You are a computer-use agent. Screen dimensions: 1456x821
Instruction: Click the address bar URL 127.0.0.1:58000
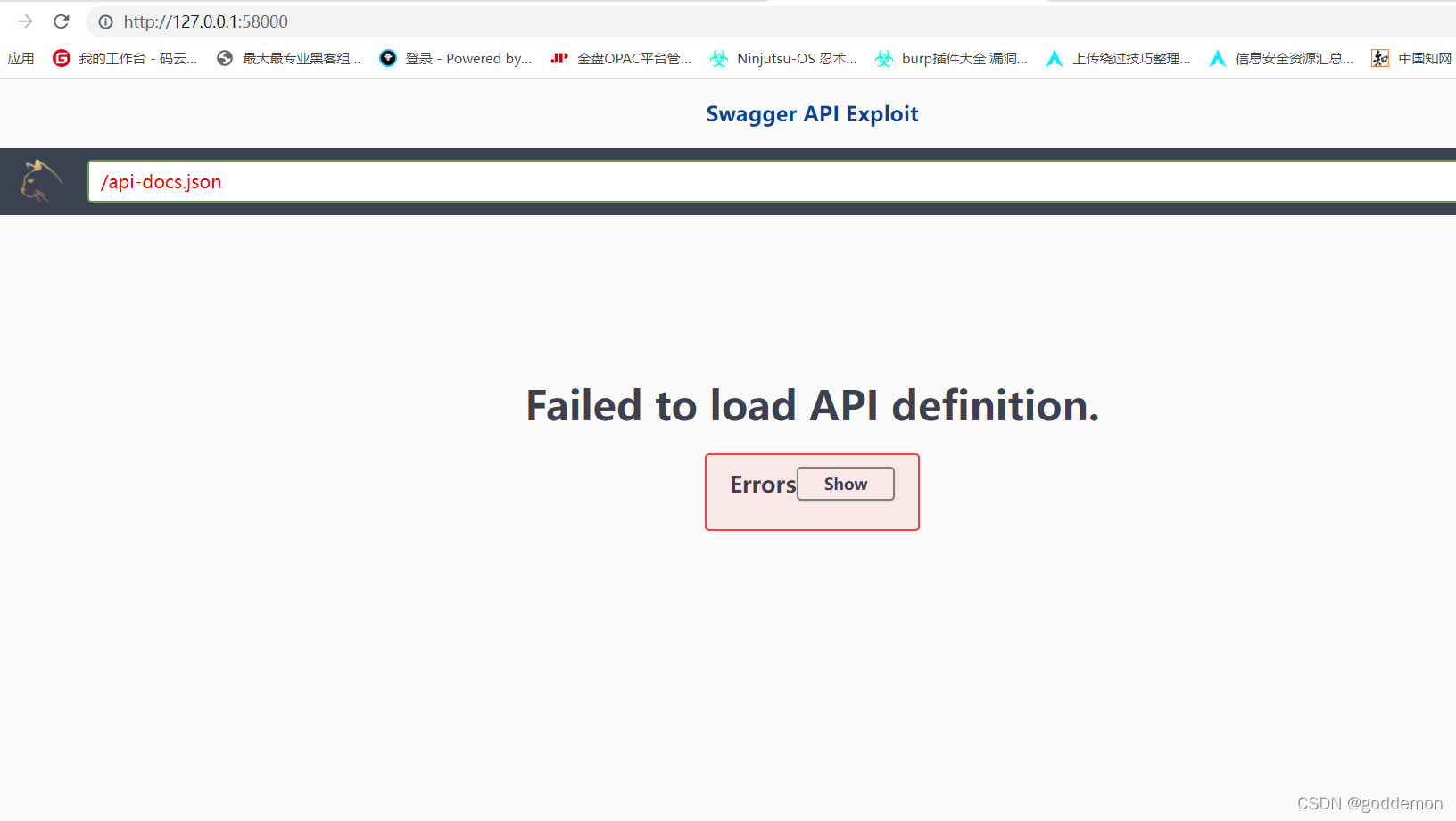coord(206,21)
